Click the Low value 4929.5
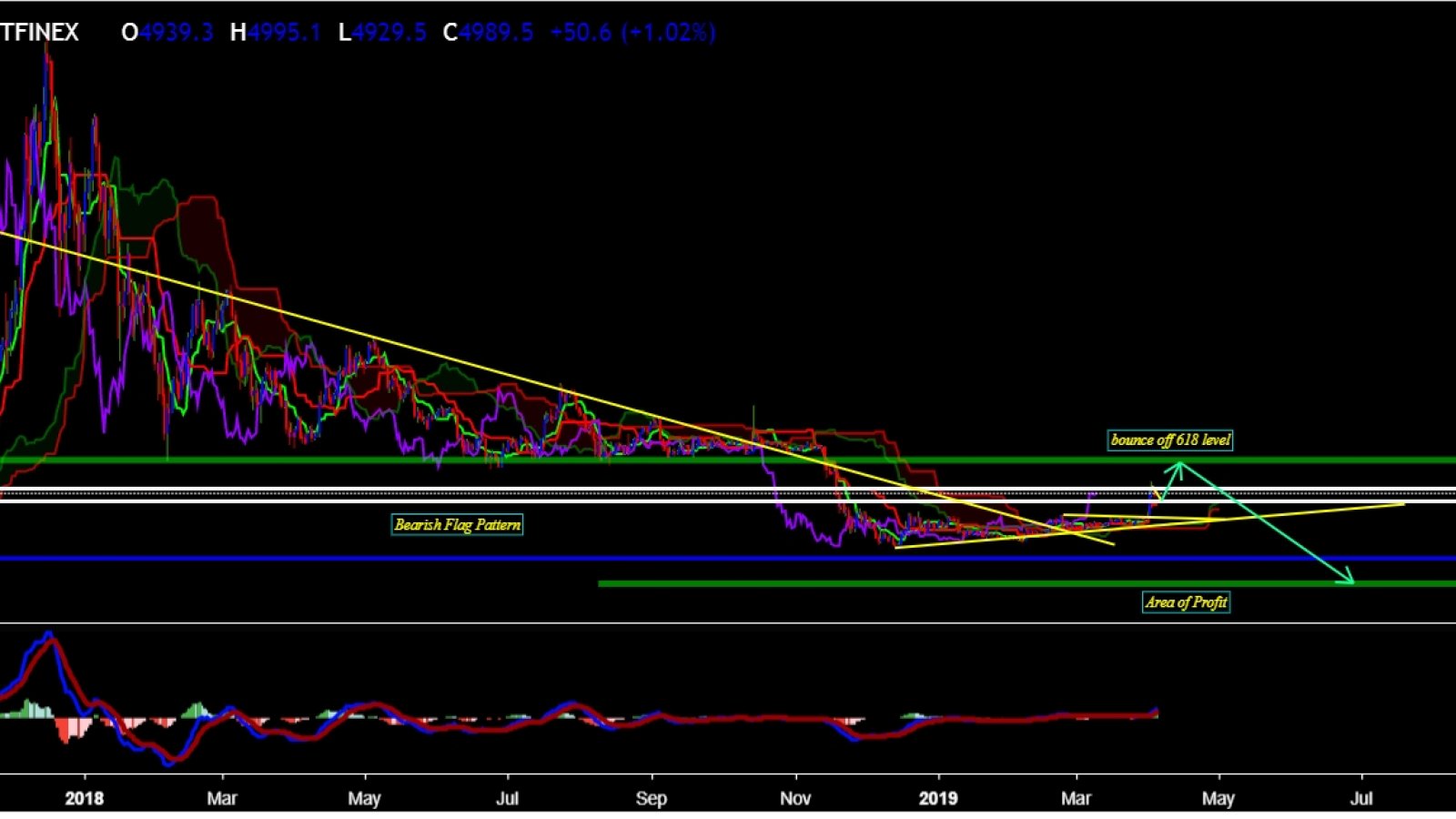Image resolution: width=1456 pixels, height=819 pixels. [389, 33]
